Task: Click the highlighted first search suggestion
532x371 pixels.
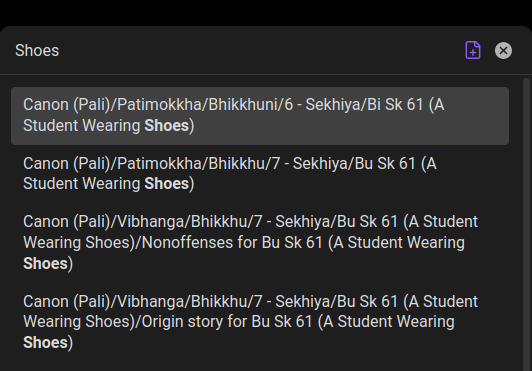Action: click(x=260, y=116)
